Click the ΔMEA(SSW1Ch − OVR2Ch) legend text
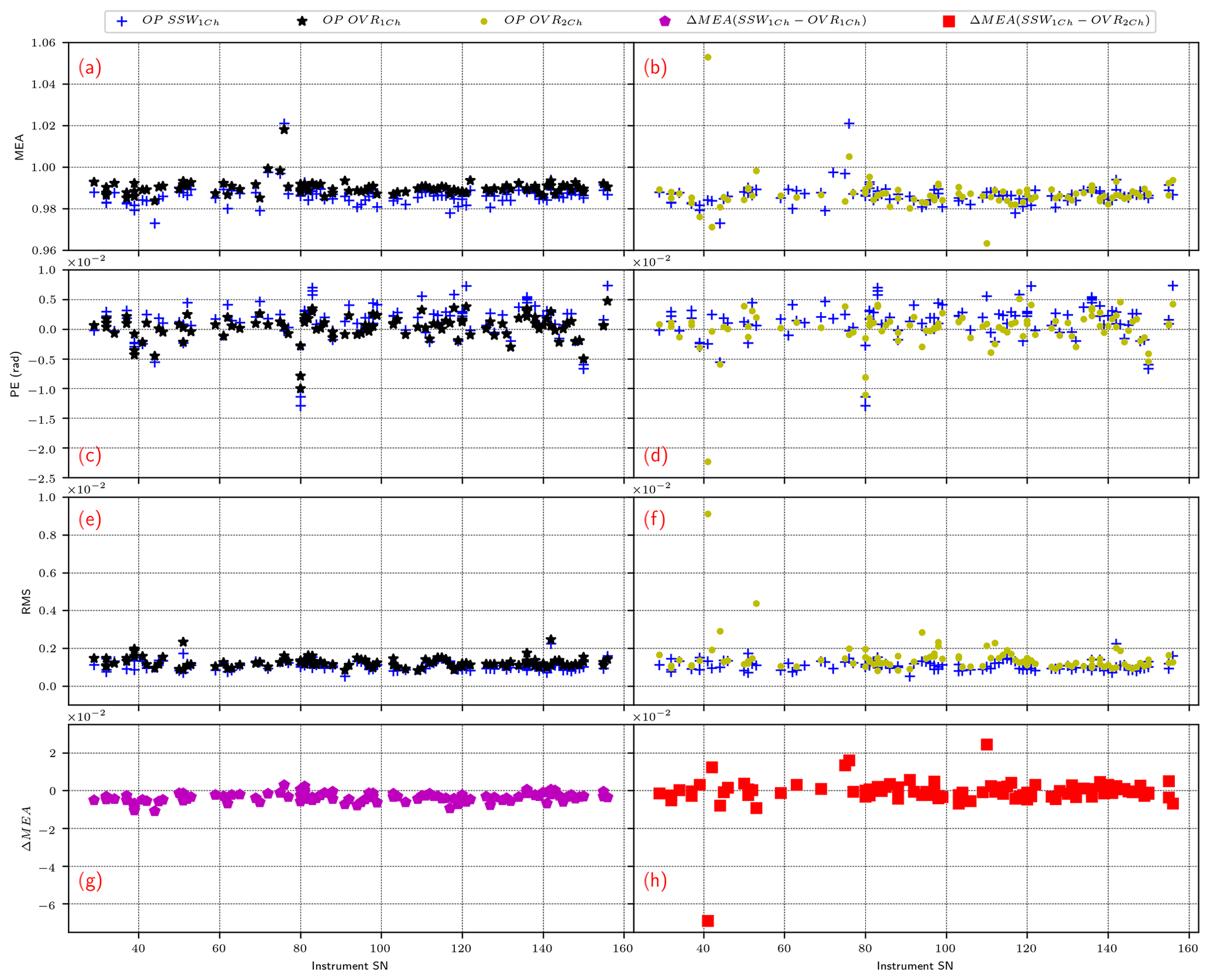The width and height of the screenshot is (1210, 980). 1060,21
